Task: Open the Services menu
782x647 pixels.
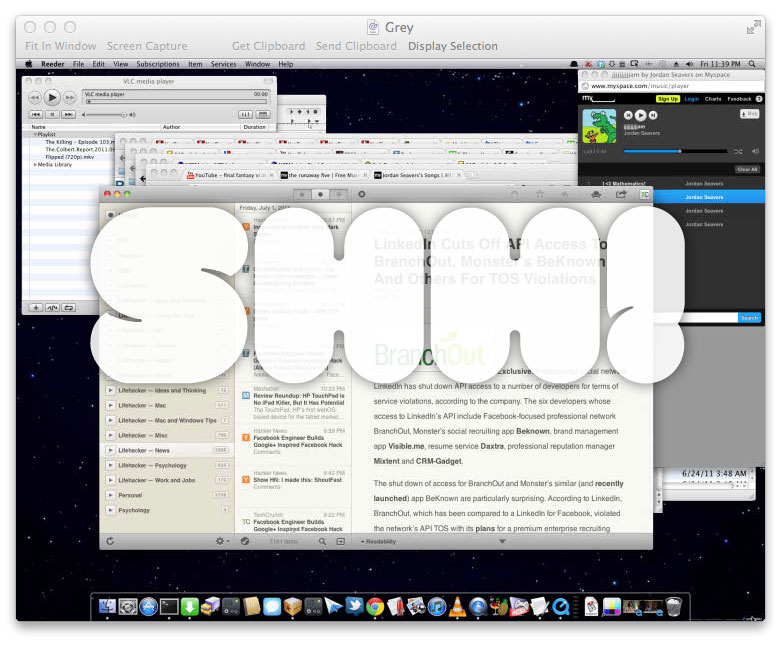Action: click(x=223, y=64)
